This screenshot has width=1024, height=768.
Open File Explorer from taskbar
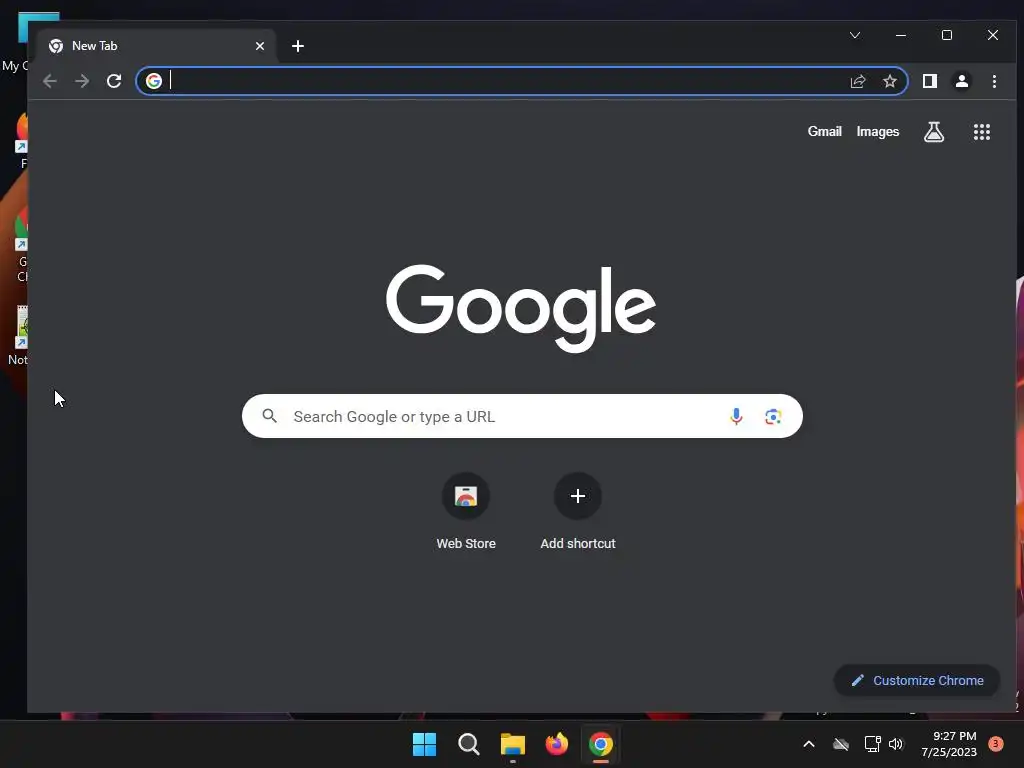click(x=513, y=744)
